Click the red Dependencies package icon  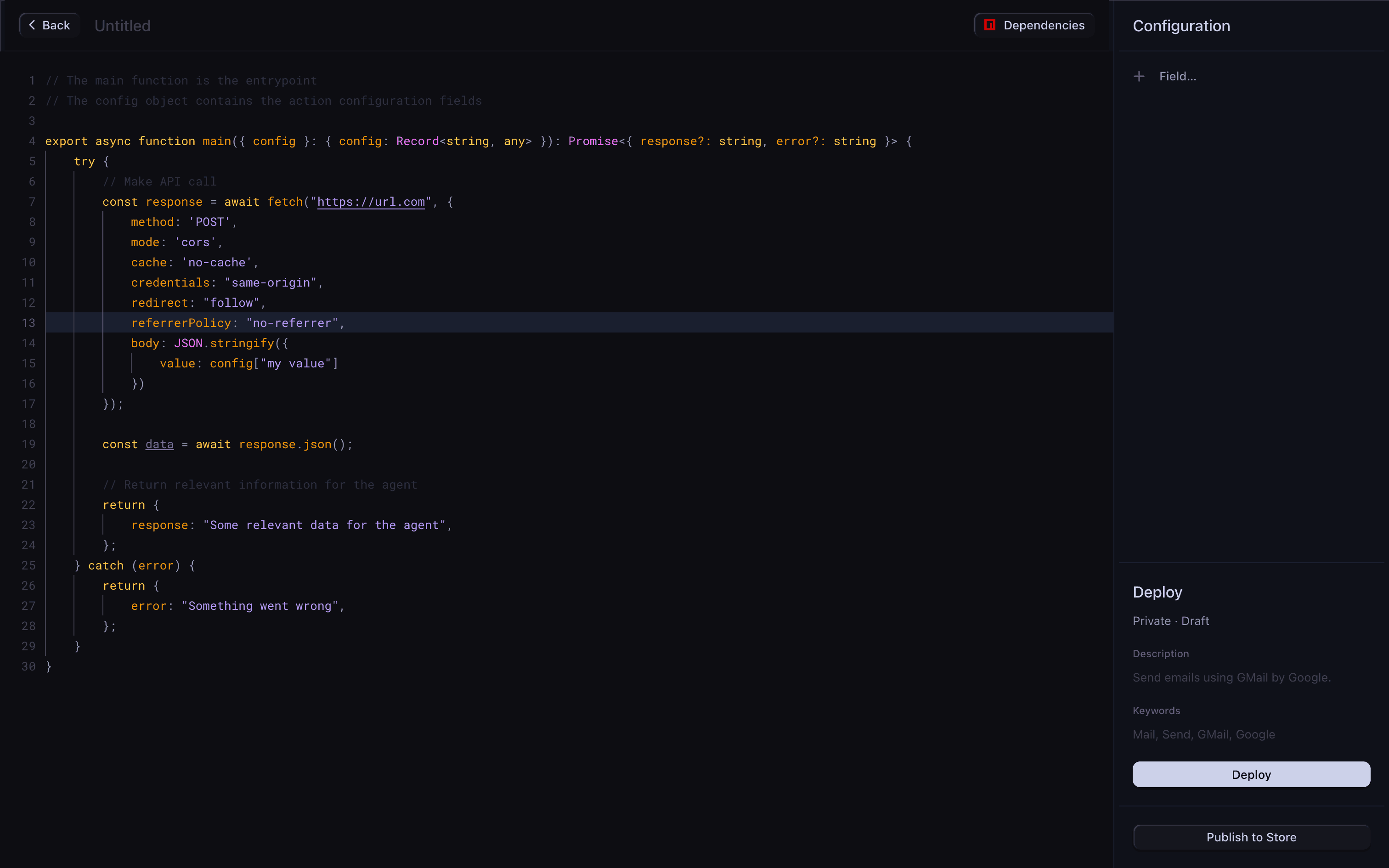pos(989,25)
